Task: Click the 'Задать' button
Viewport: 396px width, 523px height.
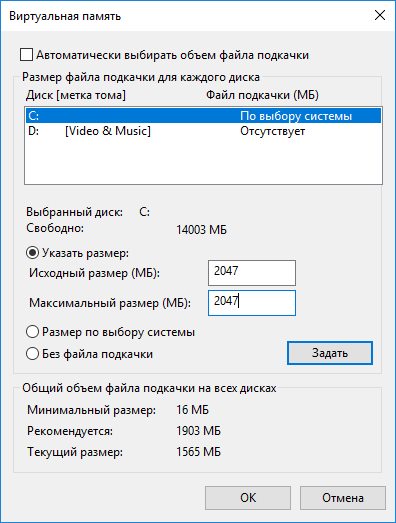Action: click(330, 353)
